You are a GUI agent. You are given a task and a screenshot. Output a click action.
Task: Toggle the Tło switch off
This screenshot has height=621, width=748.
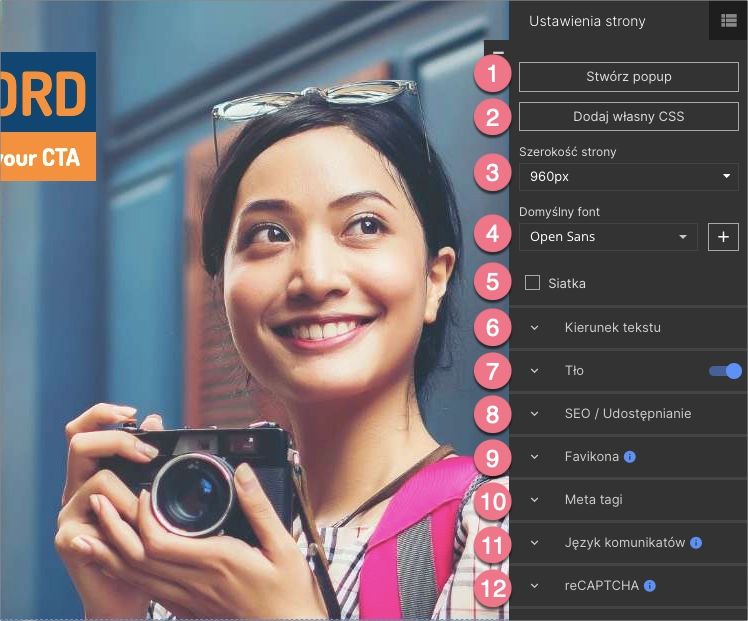click(x=725, y=371)
